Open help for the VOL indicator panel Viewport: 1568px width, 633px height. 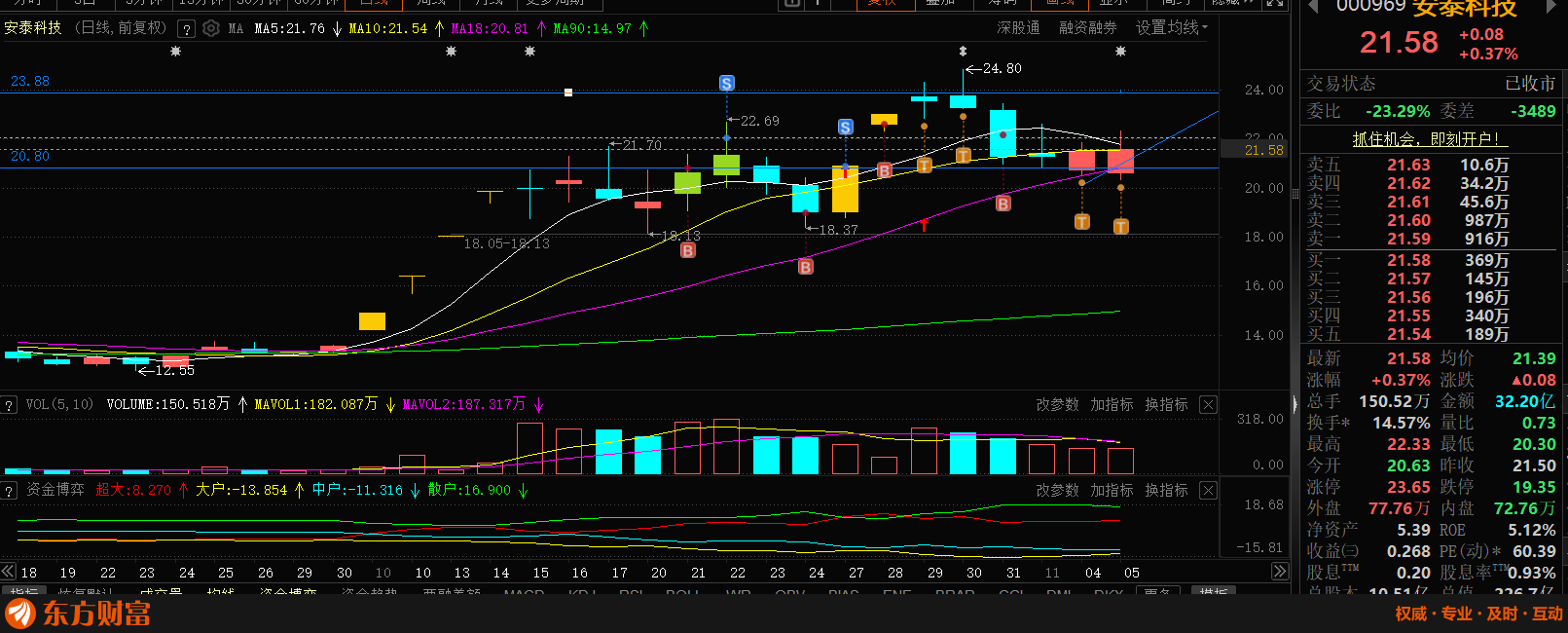point(9,405)
